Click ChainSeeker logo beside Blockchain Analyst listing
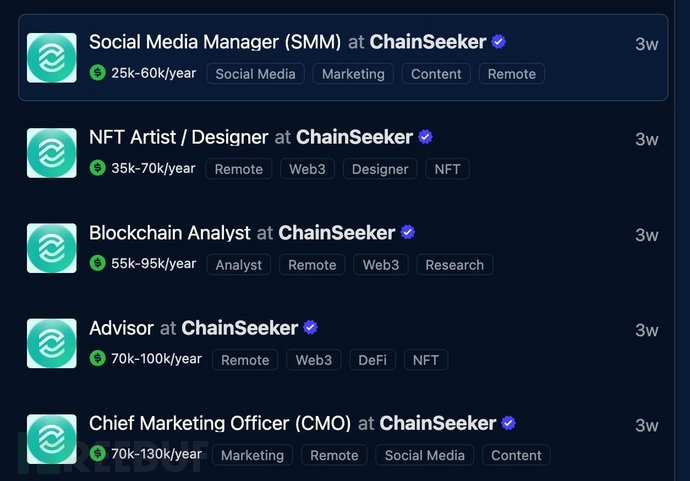This screenshot has width=690, height=481. click(x=51, y=248)
